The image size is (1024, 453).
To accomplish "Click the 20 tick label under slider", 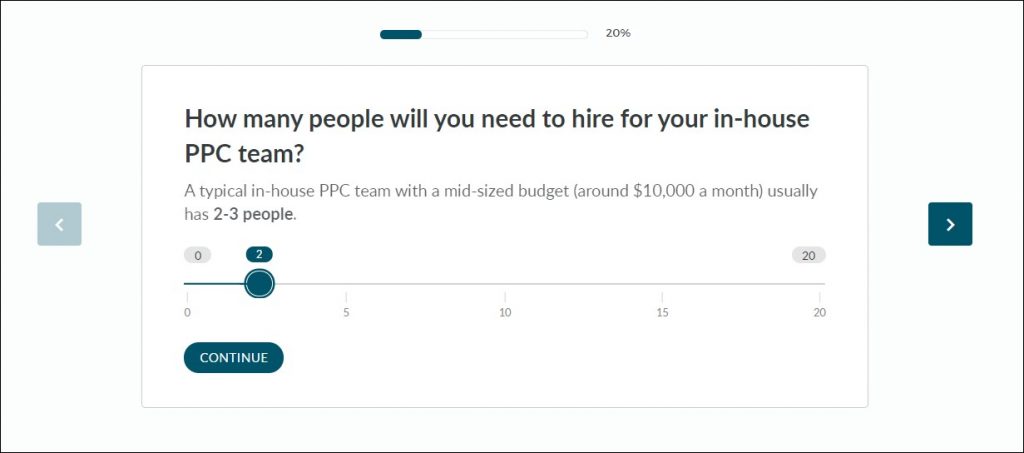I will [819, 313].
